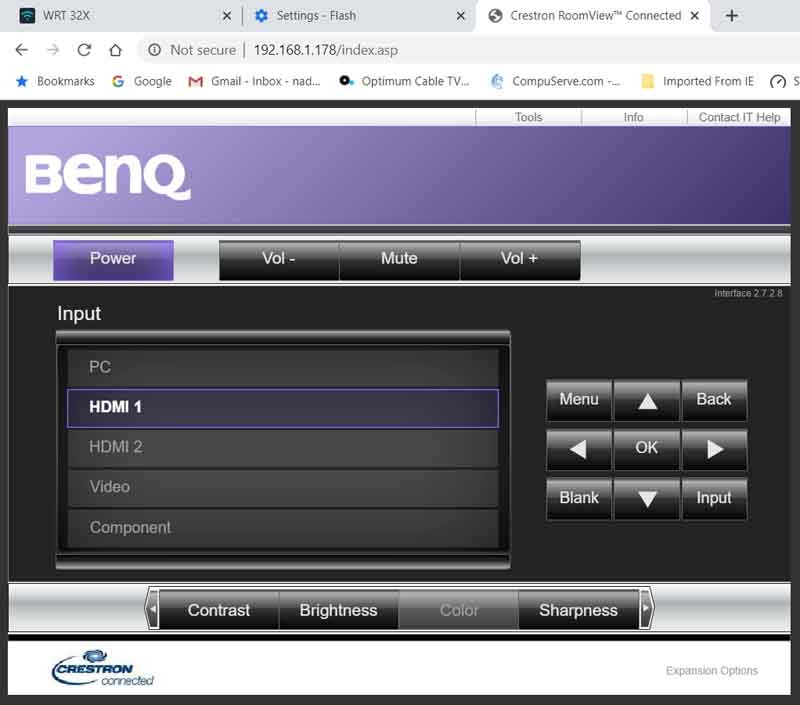Viewport: 800px width, 705px height.
Task: Open the CompuServe.com bookmark
Action: pos(555,81)
